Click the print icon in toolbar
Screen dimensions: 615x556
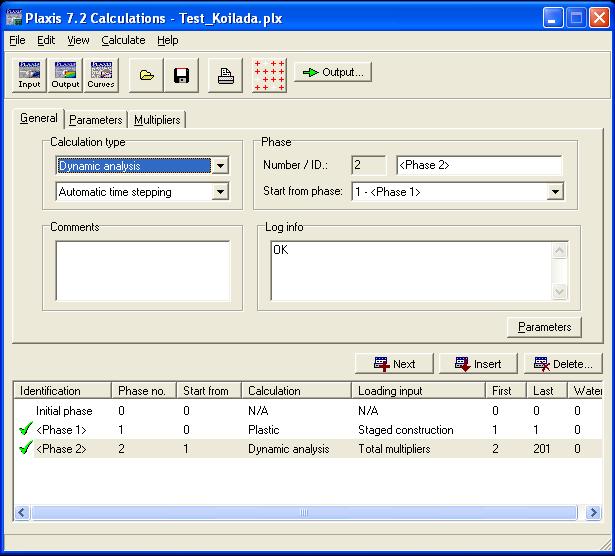226,75
